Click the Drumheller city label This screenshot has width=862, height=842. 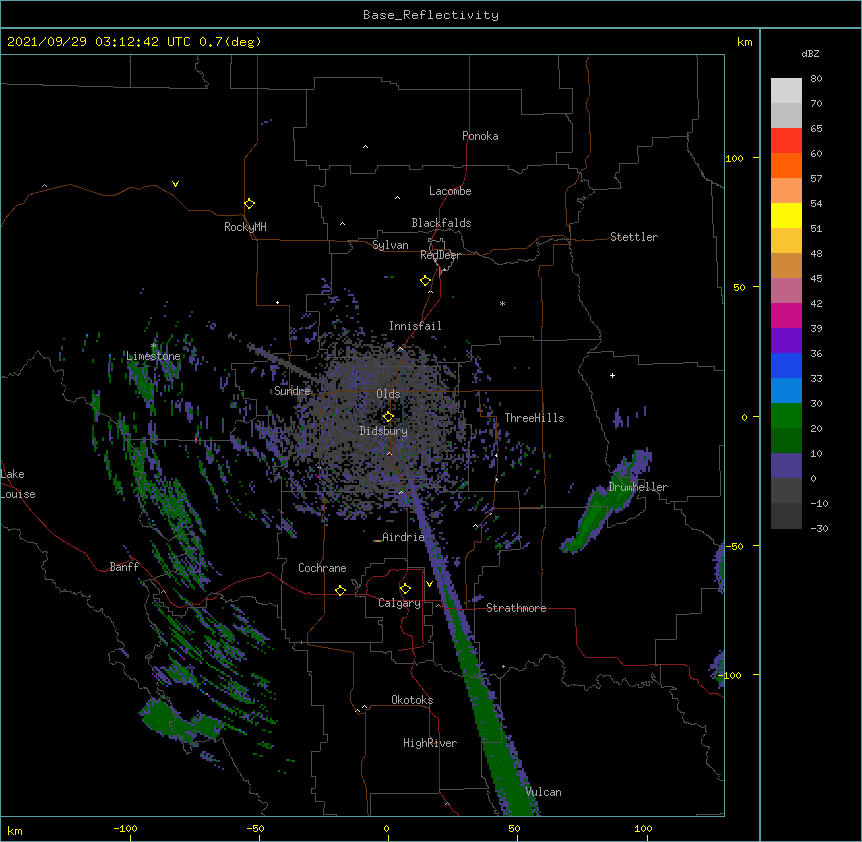[638, 487]
